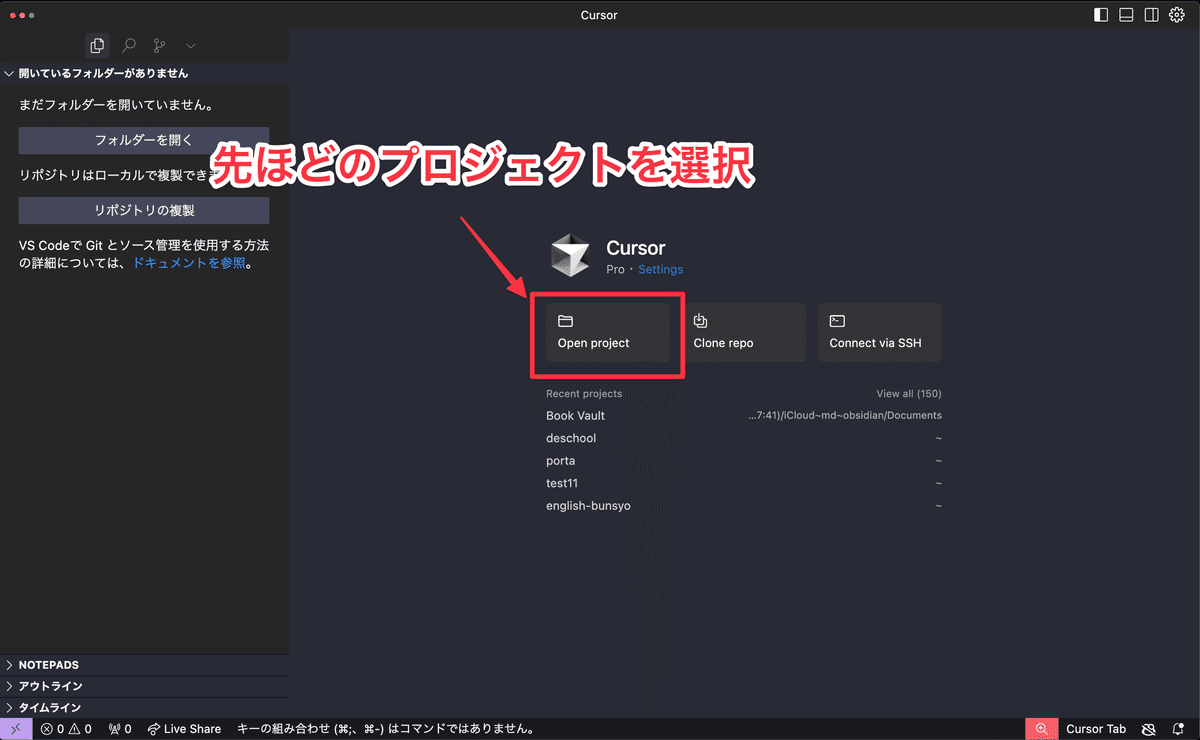1200x740 pixels.
Task: Open the views dropdown chevron in sidebar toolbar
Action: tap(190, 45)
